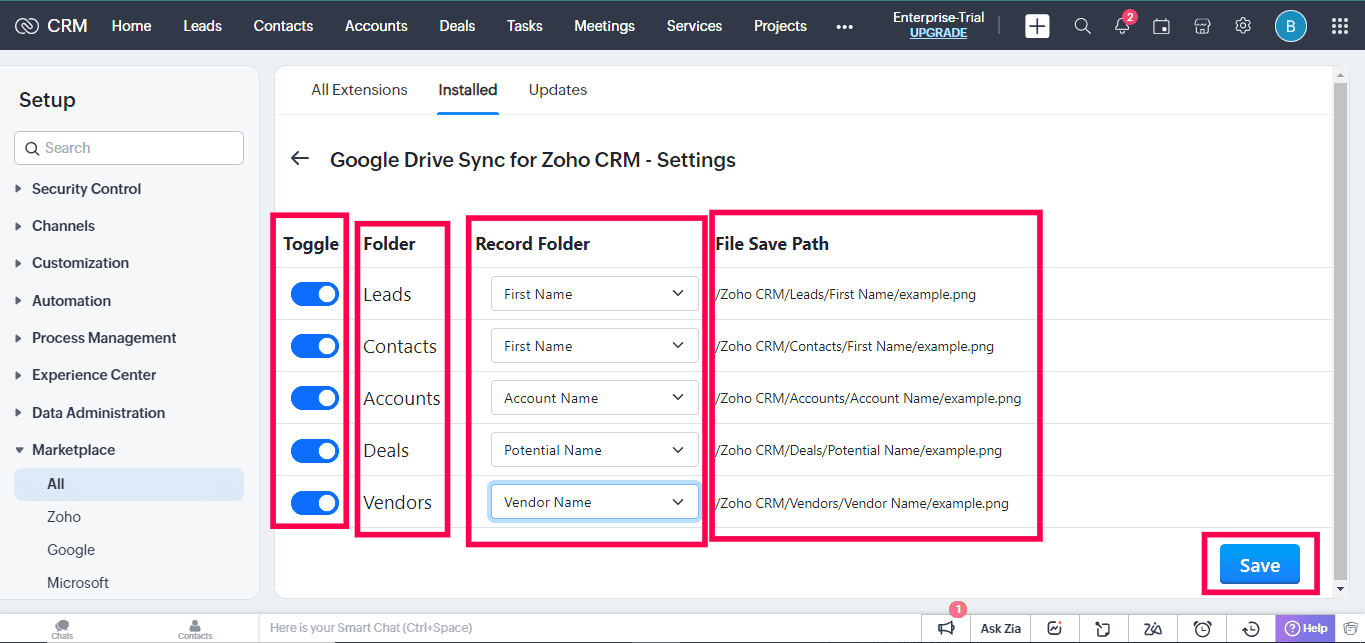Click the Smart Chat input box

tap(590, 628)
